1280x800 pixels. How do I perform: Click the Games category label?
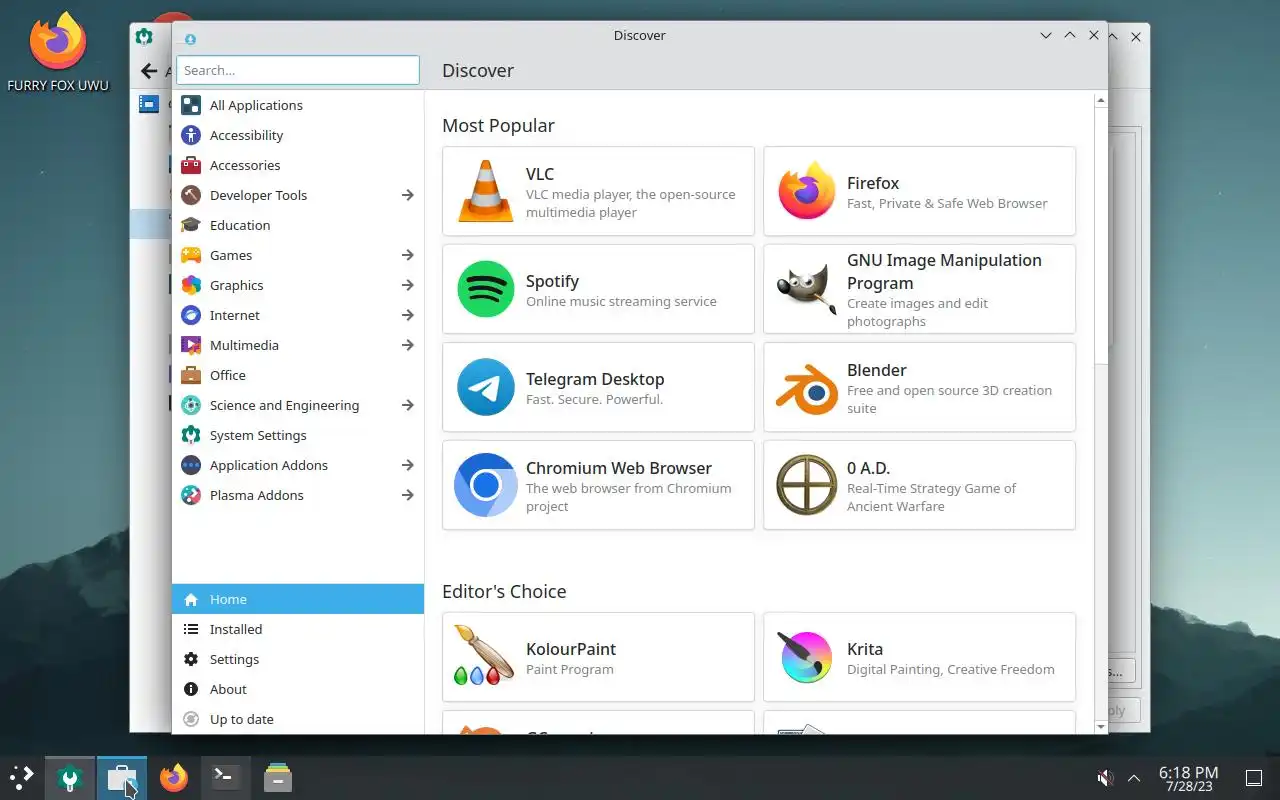(x=231, y=255)
